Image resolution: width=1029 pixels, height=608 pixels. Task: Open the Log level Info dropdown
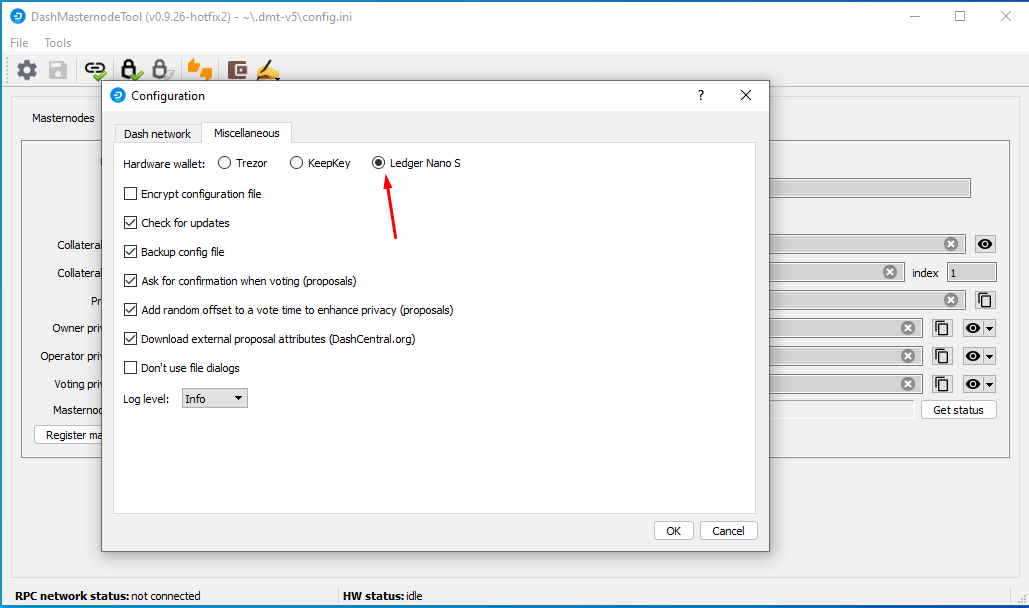pos(215,399)
